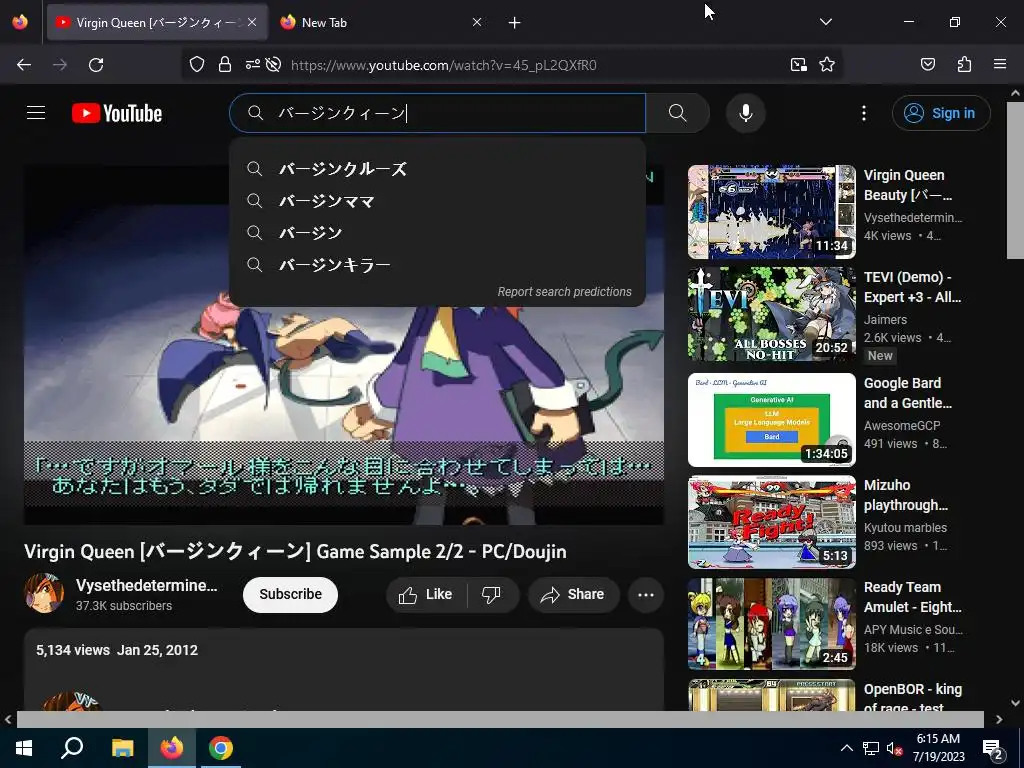Open muted volume tray icon
Screen dimensions: 1024x768
point(894,748)
